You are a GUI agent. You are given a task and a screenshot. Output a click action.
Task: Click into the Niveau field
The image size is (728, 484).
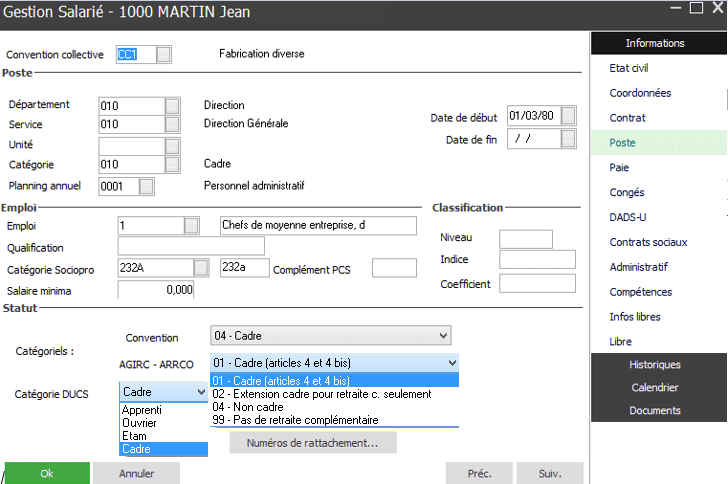(526, 239)
